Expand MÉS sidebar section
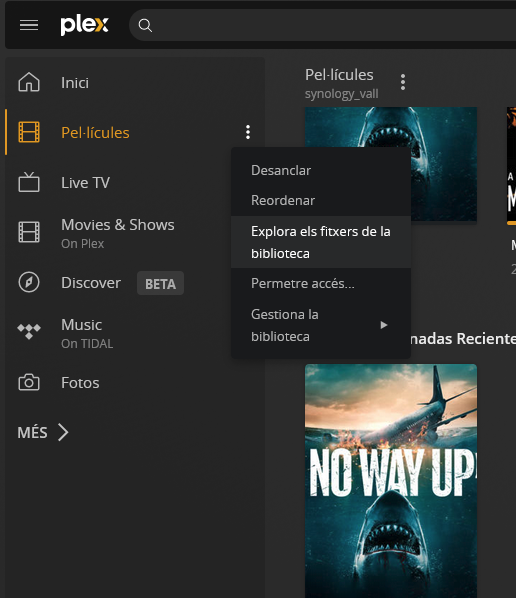The height and width of the screenshot is (598, 516). [x=43, y=432]
